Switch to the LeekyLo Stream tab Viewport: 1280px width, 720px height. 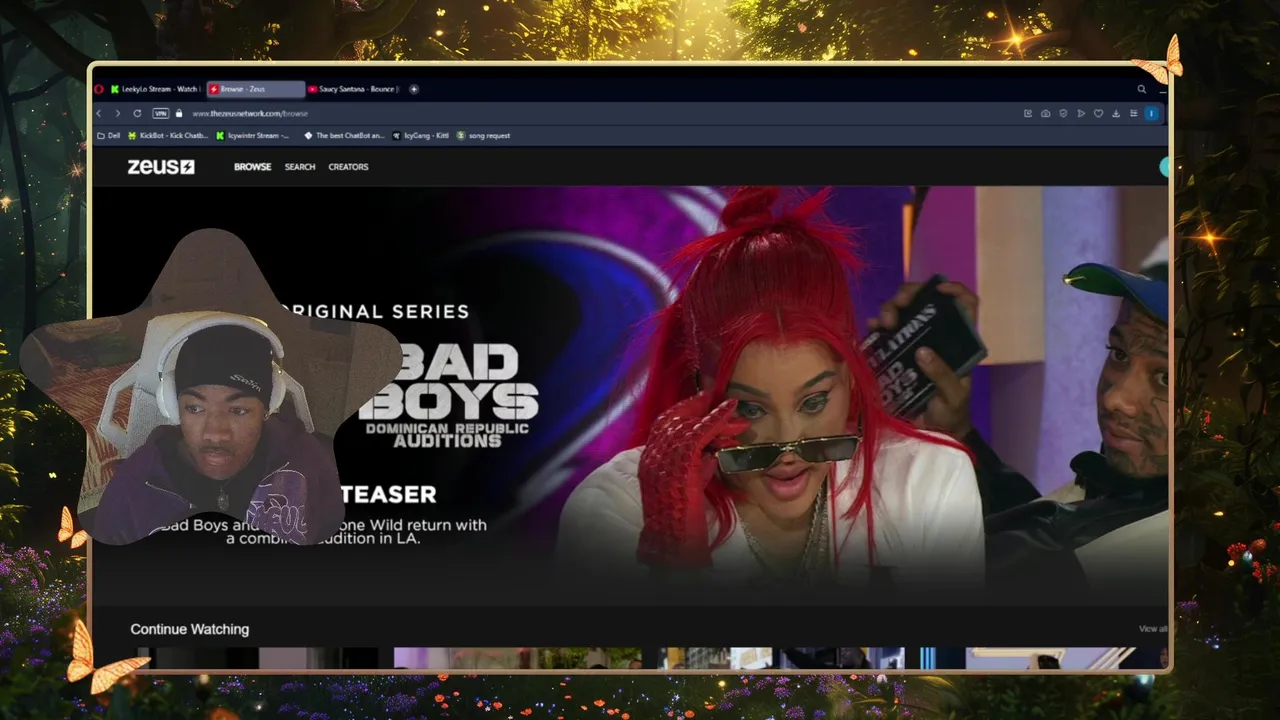click(x=154, y=89)
